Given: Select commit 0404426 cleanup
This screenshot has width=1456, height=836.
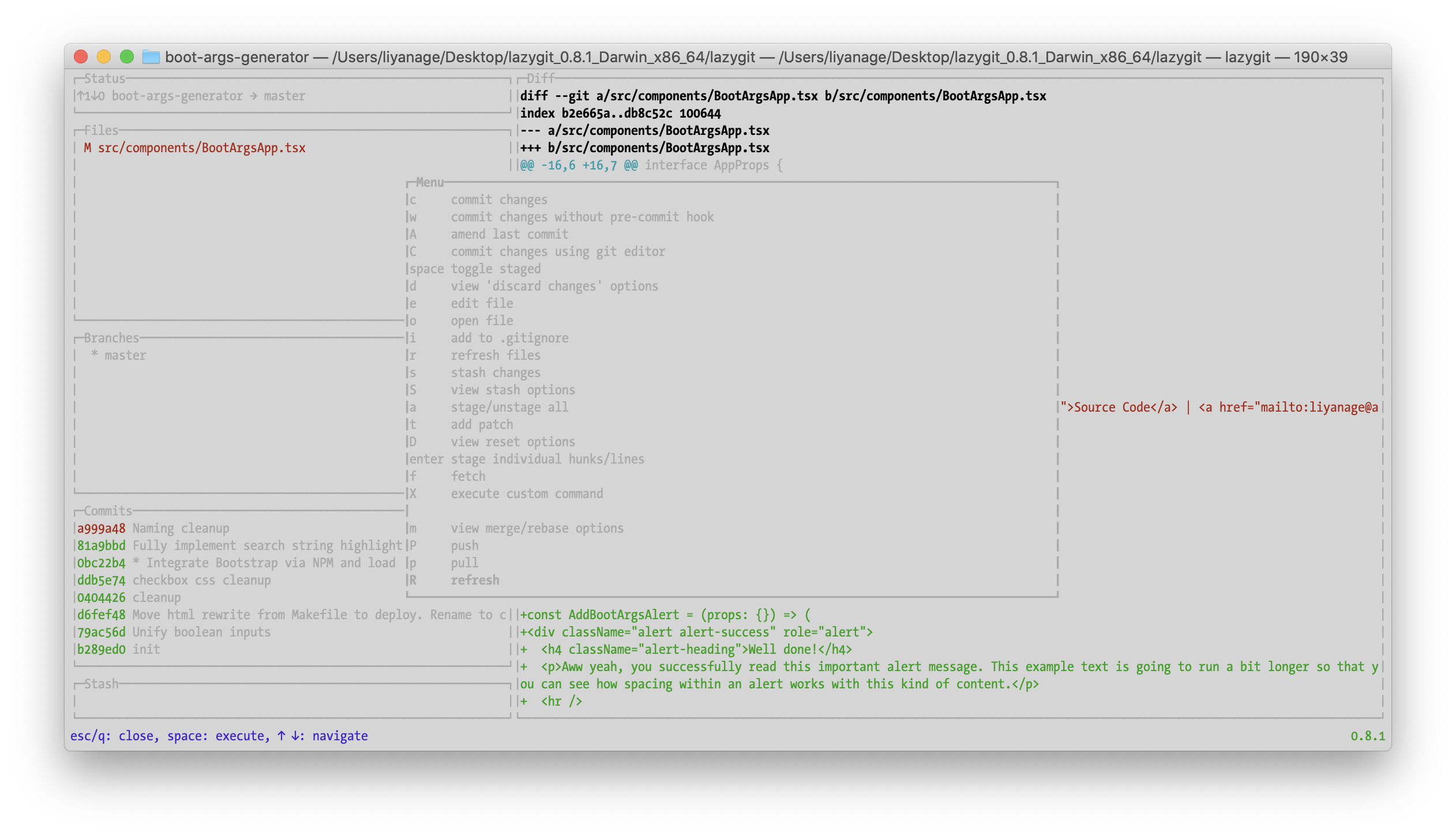Looking at the screenshot, I should coord(129,597).
